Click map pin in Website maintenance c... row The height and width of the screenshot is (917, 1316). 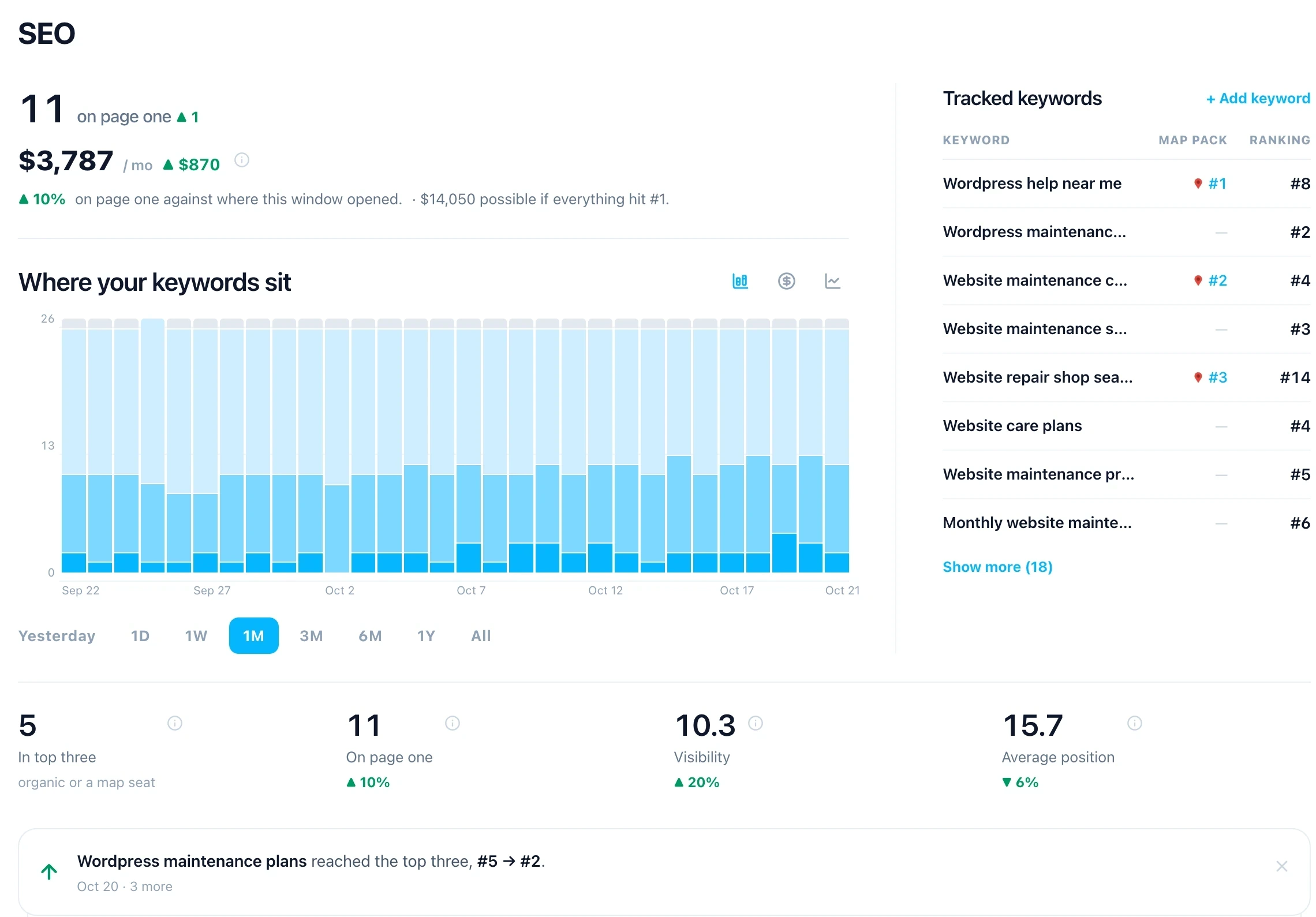click(1198, 280)
